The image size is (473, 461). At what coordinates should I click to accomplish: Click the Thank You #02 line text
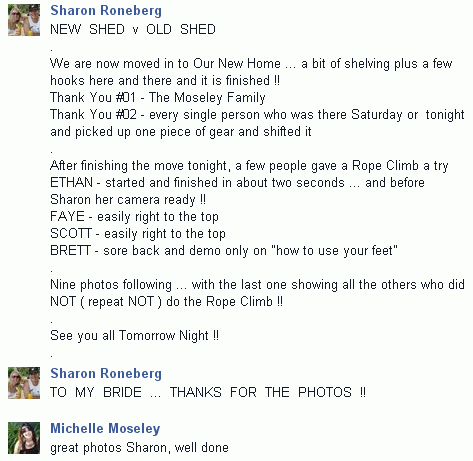257,115
